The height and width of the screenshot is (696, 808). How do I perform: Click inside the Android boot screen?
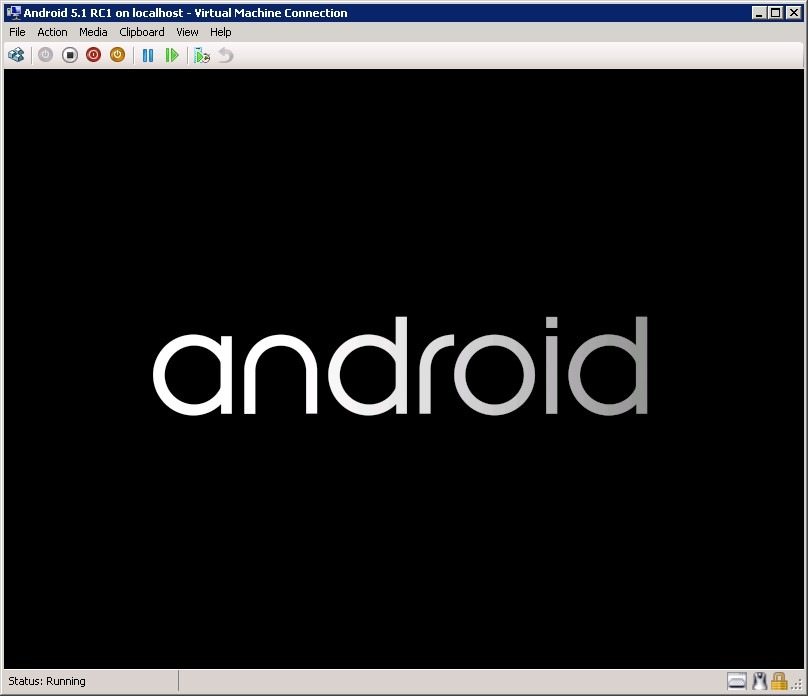pos(404,370)
